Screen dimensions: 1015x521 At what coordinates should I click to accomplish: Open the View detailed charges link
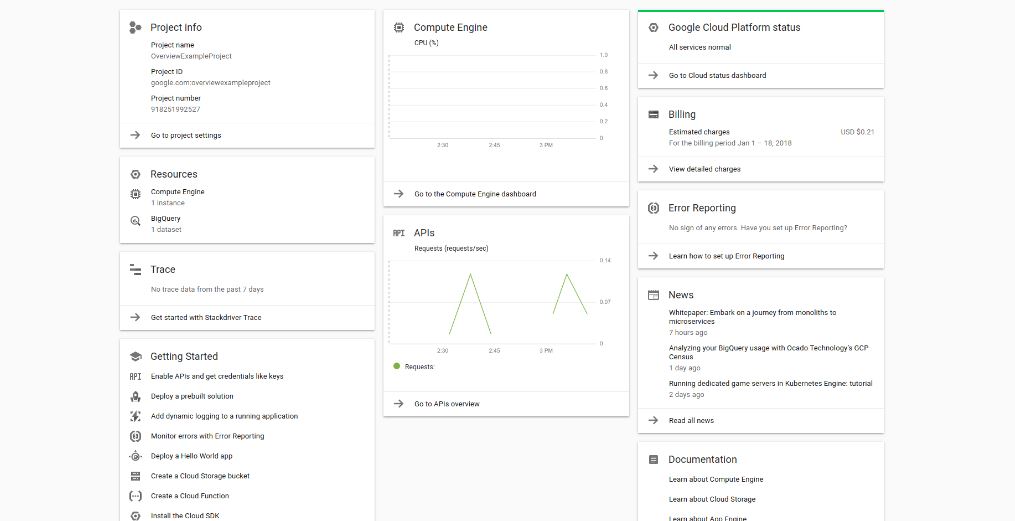(x=704, y=169)
